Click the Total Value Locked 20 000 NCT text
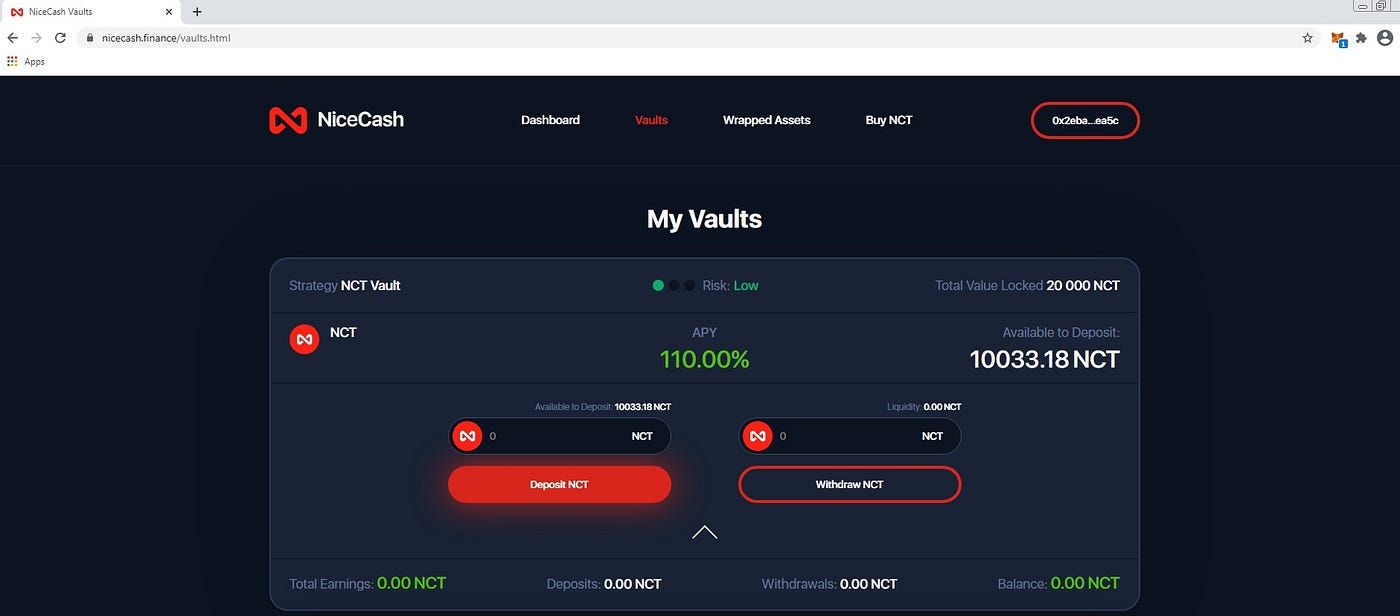Screen dimensions: 1400x616 point(1027,285)
